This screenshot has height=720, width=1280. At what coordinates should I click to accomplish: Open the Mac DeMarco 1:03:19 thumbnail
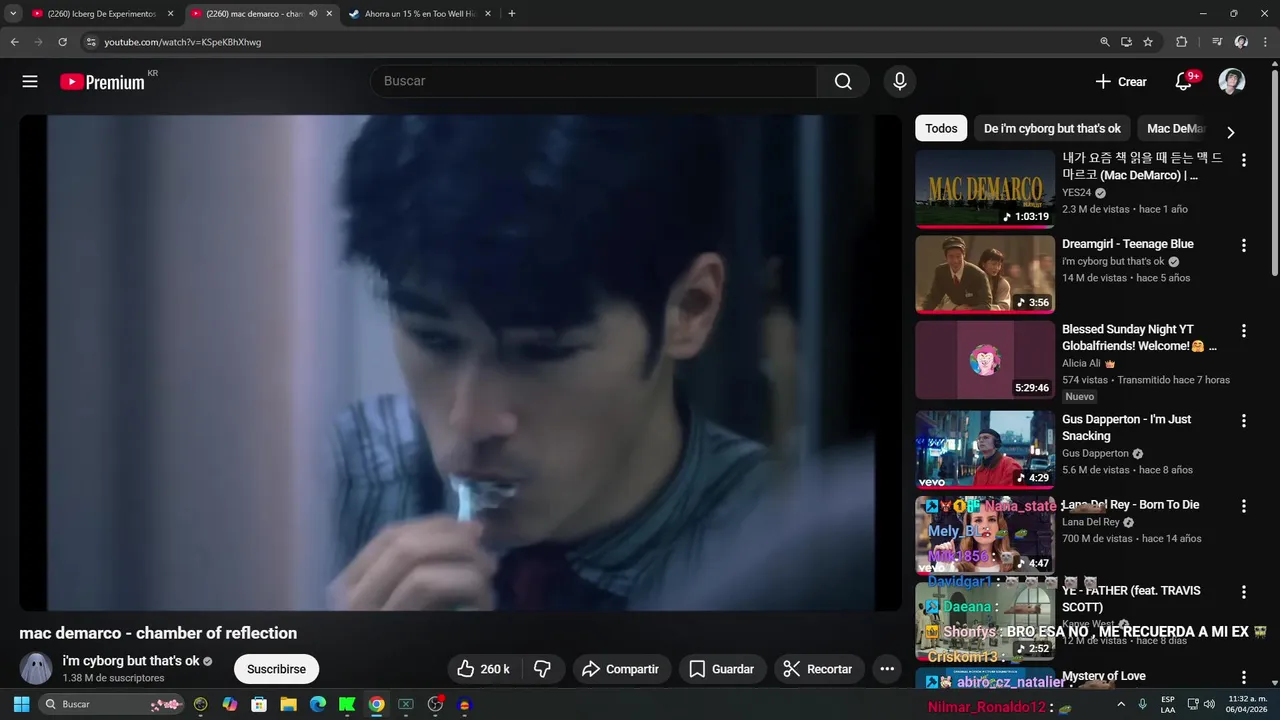coord(985,189)
